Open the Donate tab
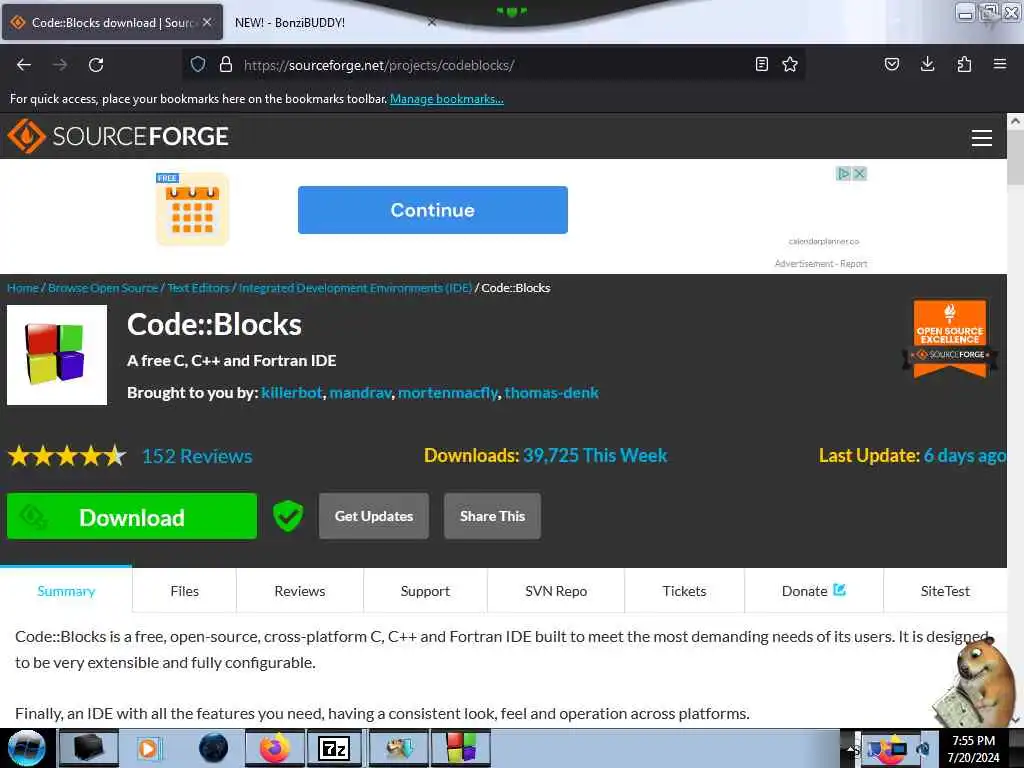 [x=814, y=590]
